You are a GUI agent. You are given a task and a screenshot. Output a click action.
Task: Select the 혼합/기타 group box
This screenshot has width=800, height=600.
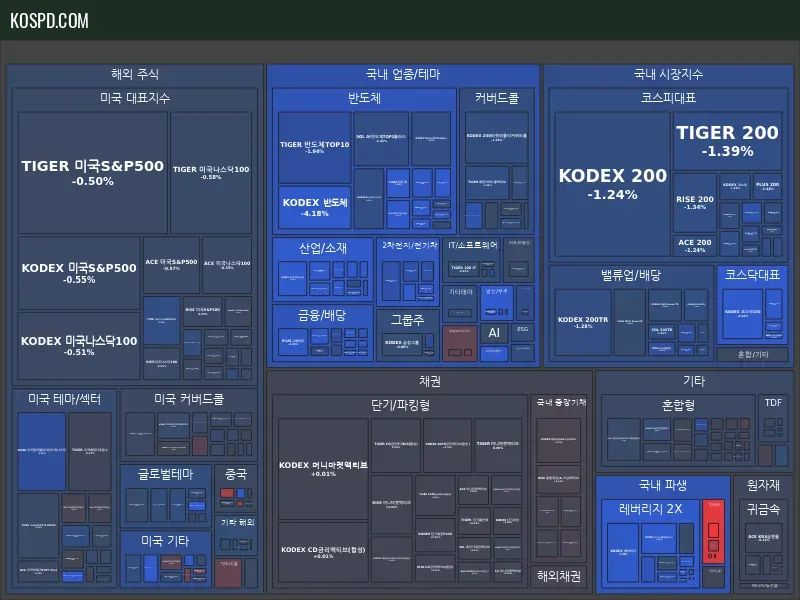(x=753, y=355)
